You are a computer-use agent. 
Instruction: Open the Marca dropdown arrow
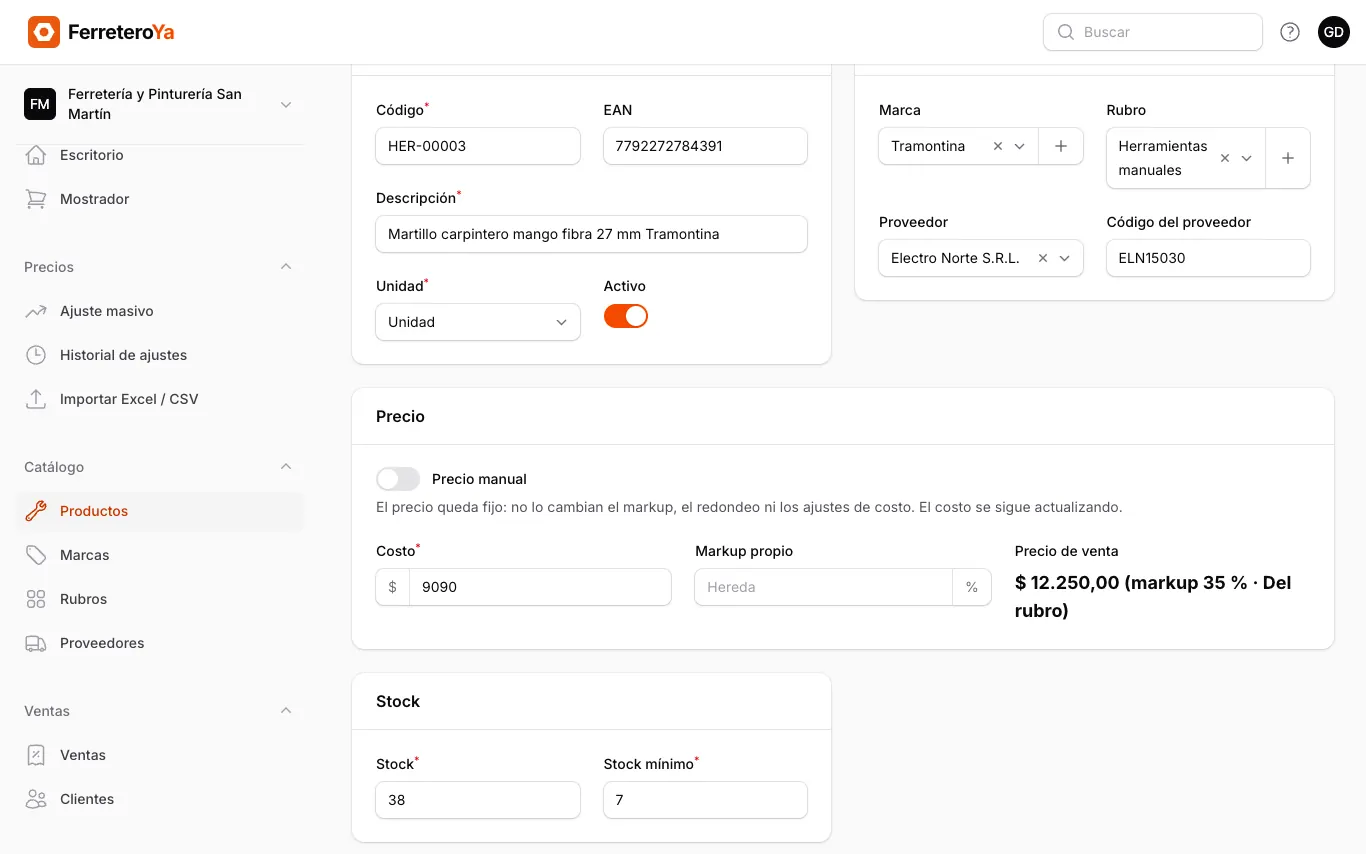coord(1020,146)
